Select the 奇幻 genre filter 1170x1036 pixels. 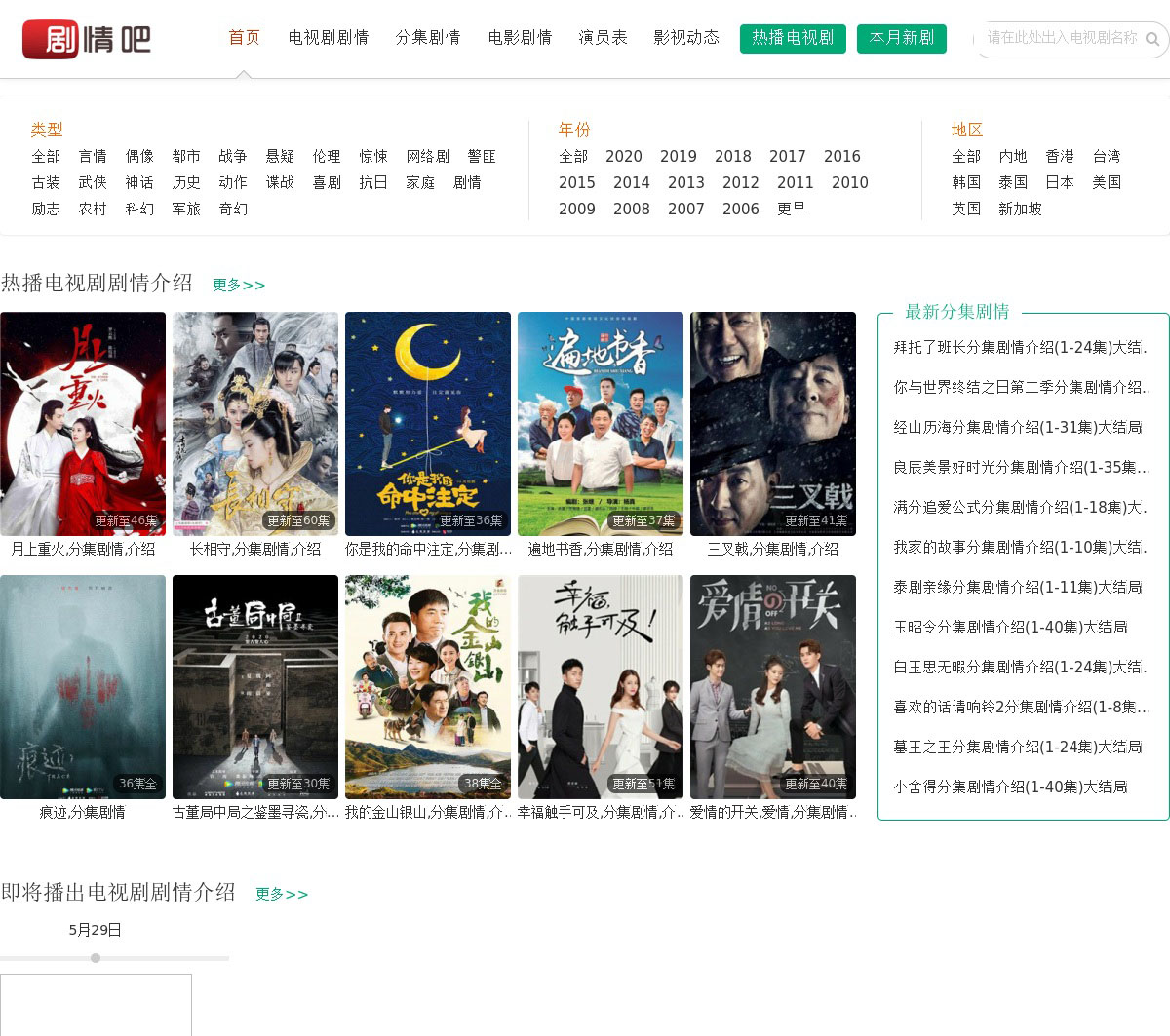pyautogui.click(x=233, y=210)
